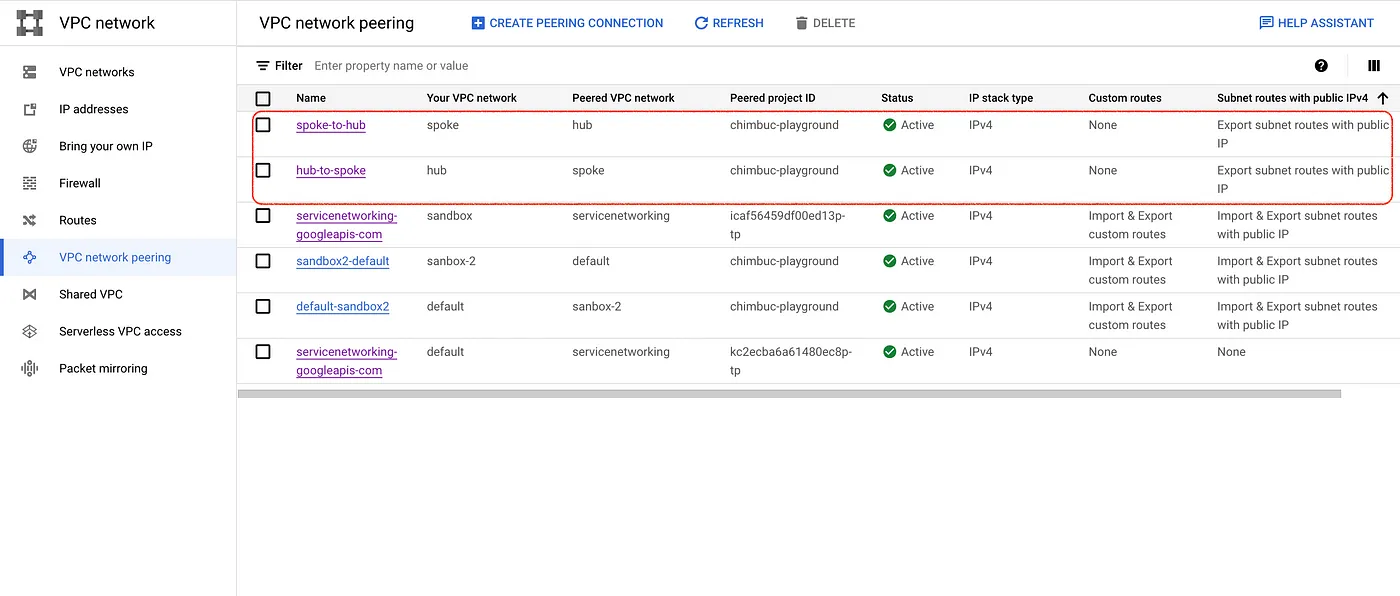Select all rows with header checkbox
Screen dimensions: 1400x596
[263, 98]
